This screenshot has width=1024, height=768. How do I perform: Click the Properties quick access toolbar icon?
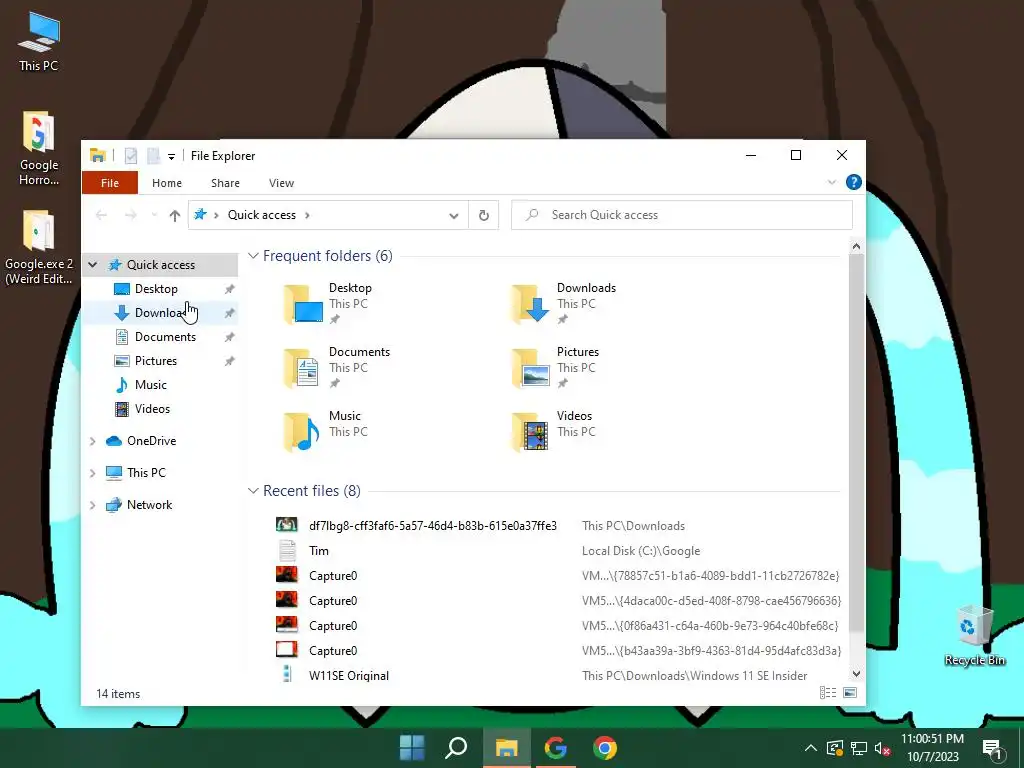[131, 155]
